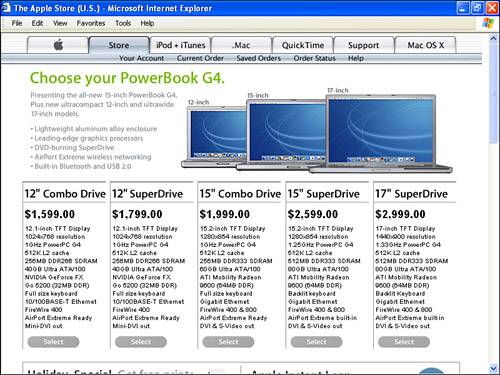The width and height of the screenshot is (500, 375).
Task: Click the Lightweight aluminum alloy enclosure bullet
Action: click(x=94, y=129)
